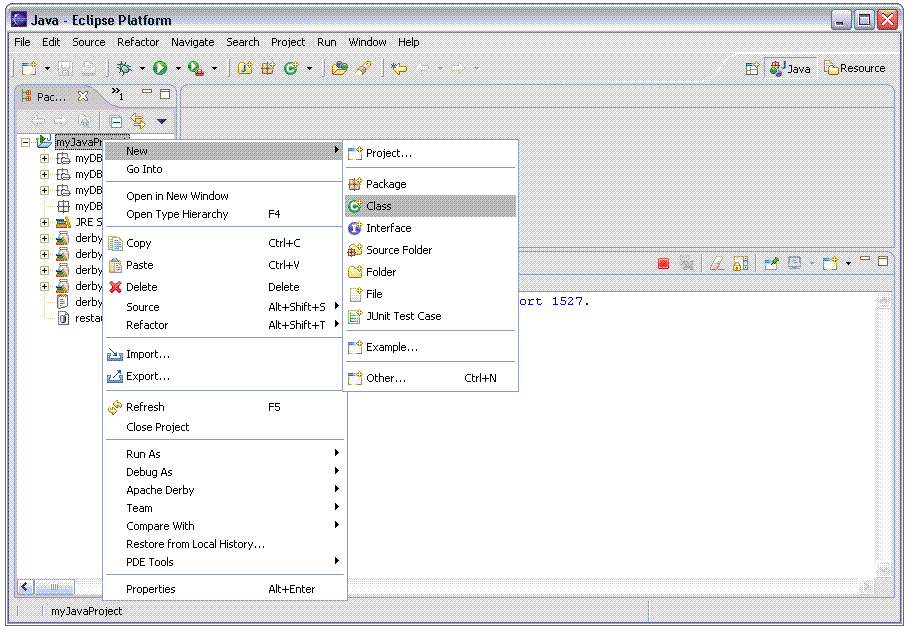Click the Clear Console eraser icon
The width and height of the screenshot is (914, 638).
(x=716, y=263)
